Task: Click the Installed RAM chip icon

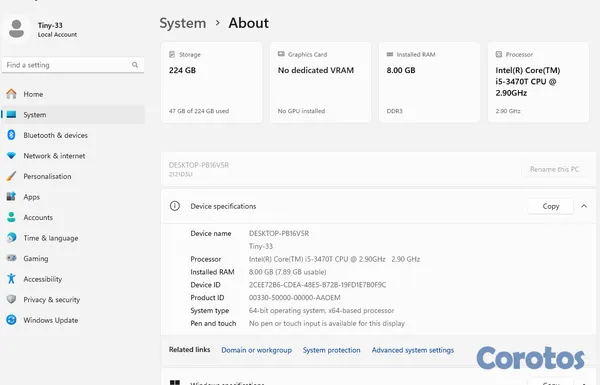Action: [390, 54]
